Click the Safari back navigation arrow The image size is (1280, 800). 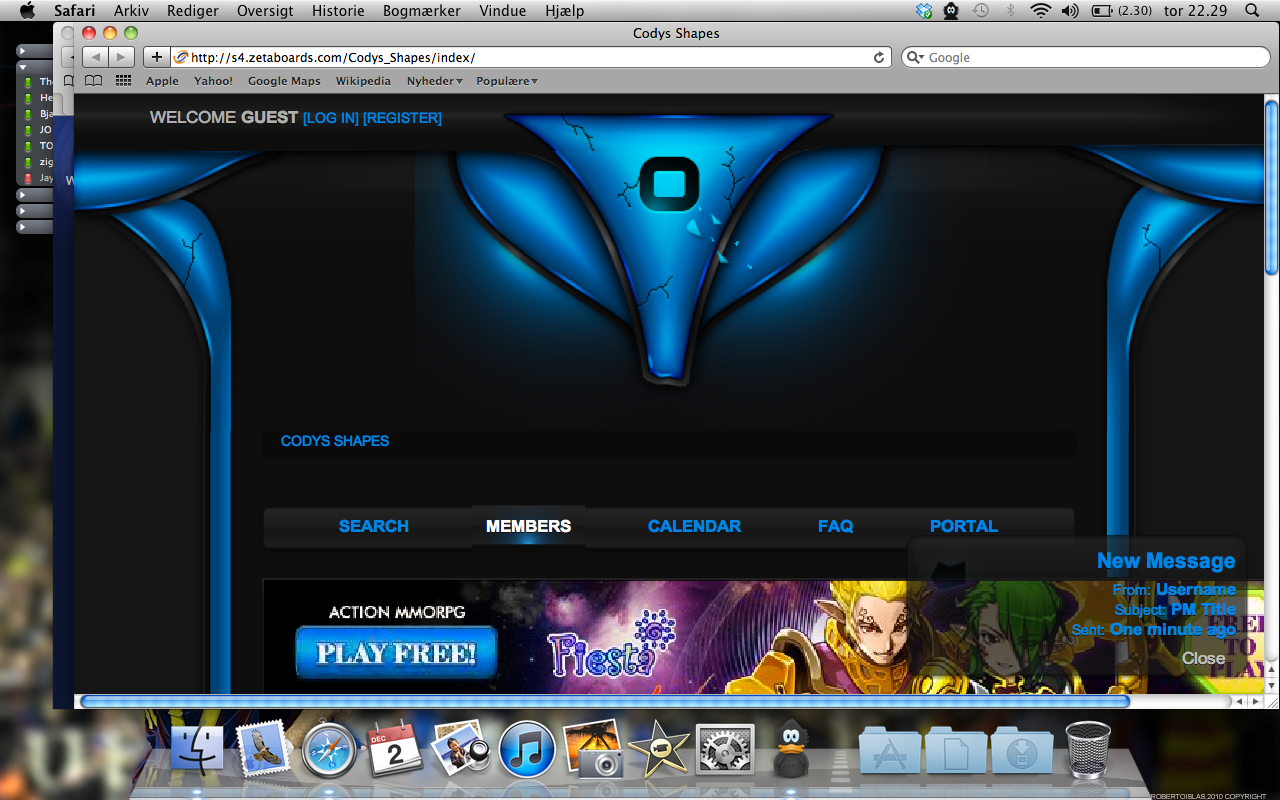click(x=95, y=57)
